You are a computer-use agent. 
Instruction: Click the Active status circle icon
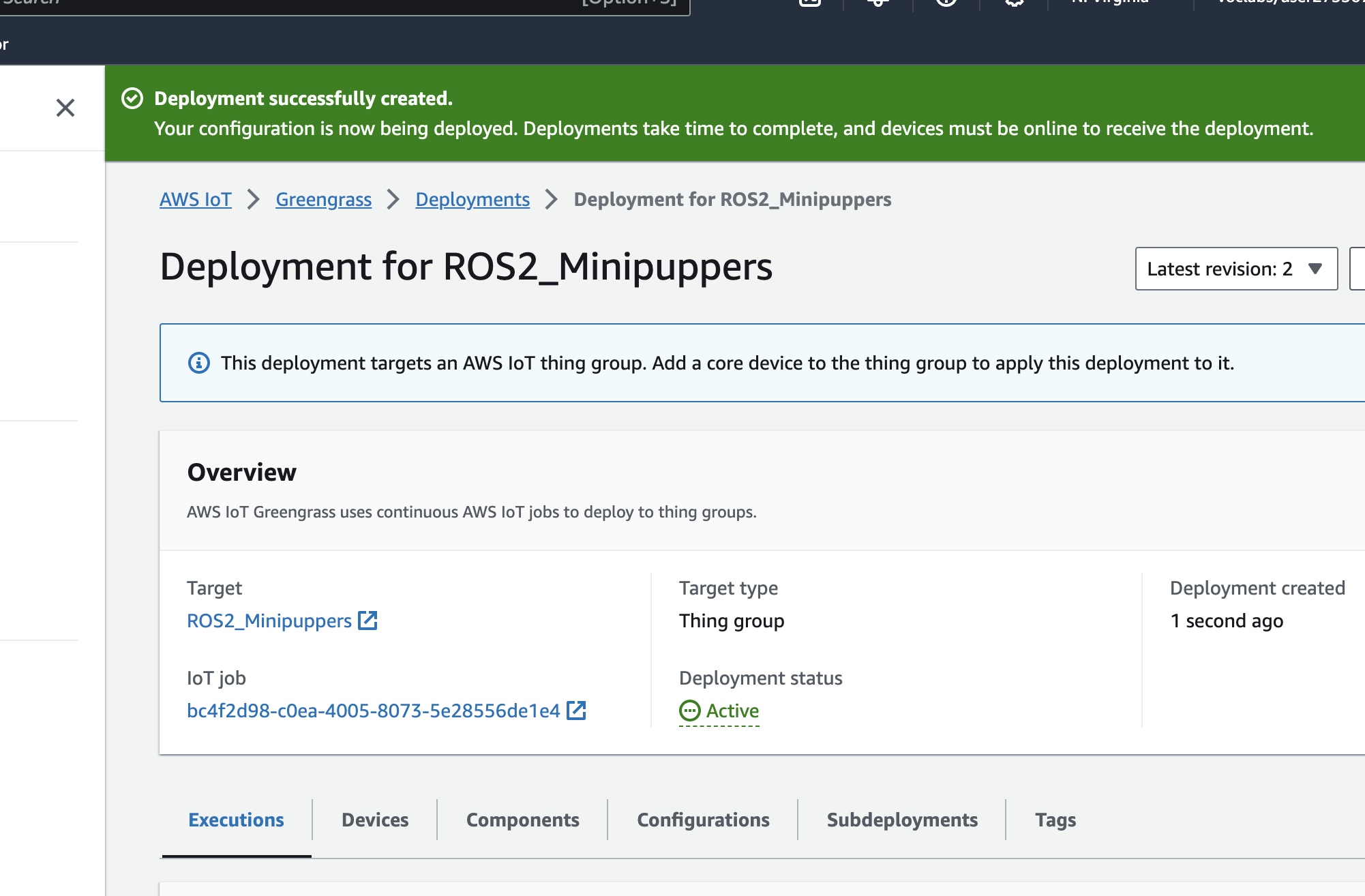point(690,711)
